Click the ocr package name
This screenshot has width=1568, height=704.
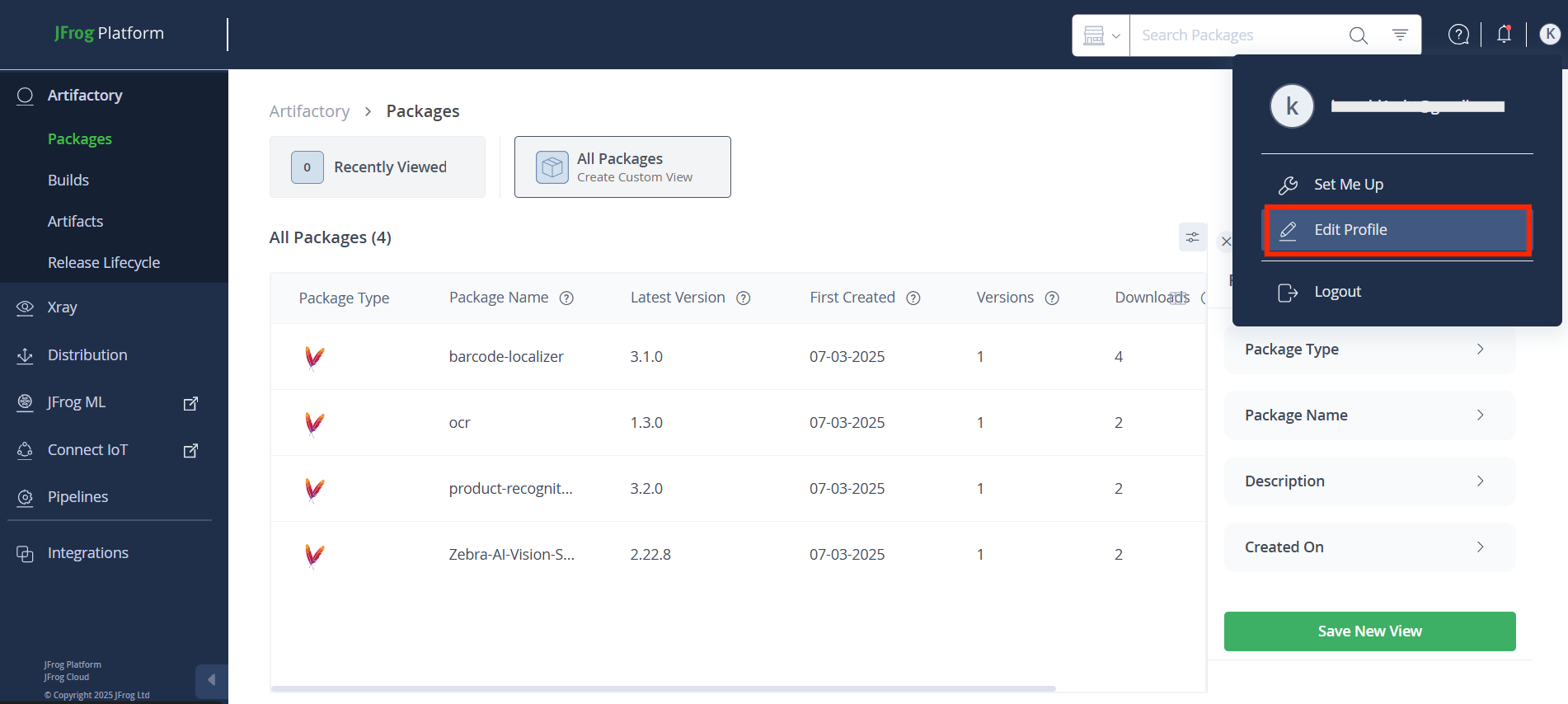tap(459, 423)
